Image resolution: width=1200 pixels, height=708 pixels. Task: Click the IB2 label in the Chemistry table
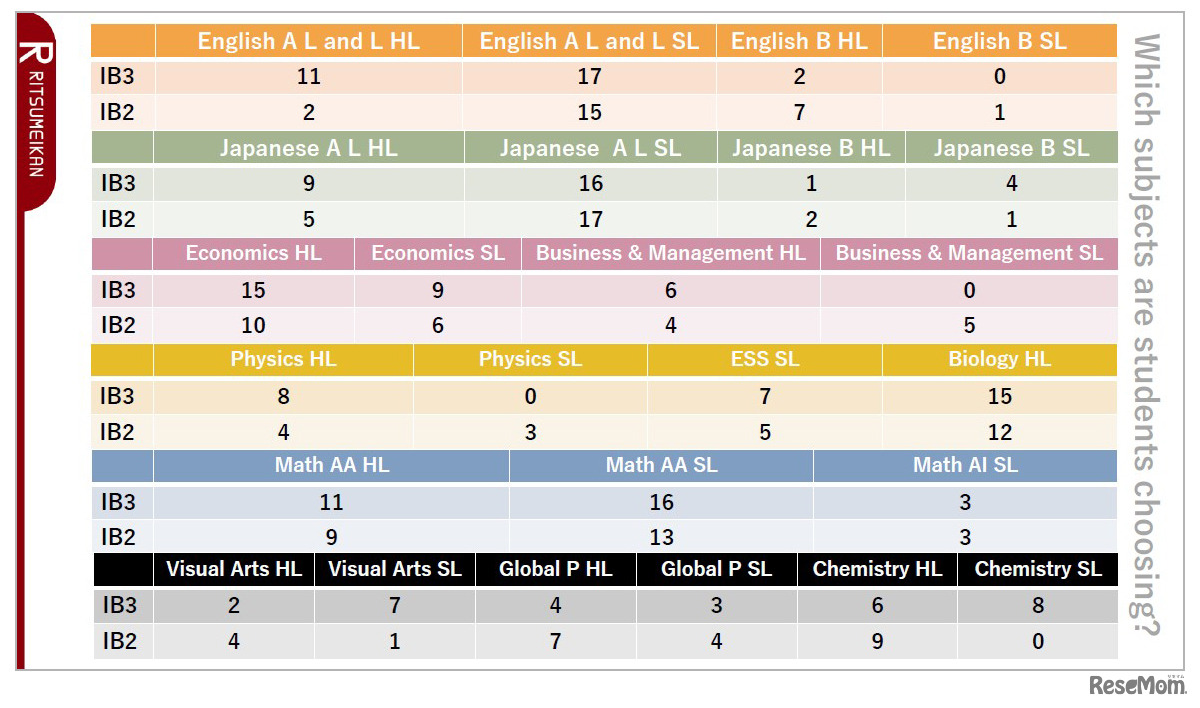(x=118, y=641)
